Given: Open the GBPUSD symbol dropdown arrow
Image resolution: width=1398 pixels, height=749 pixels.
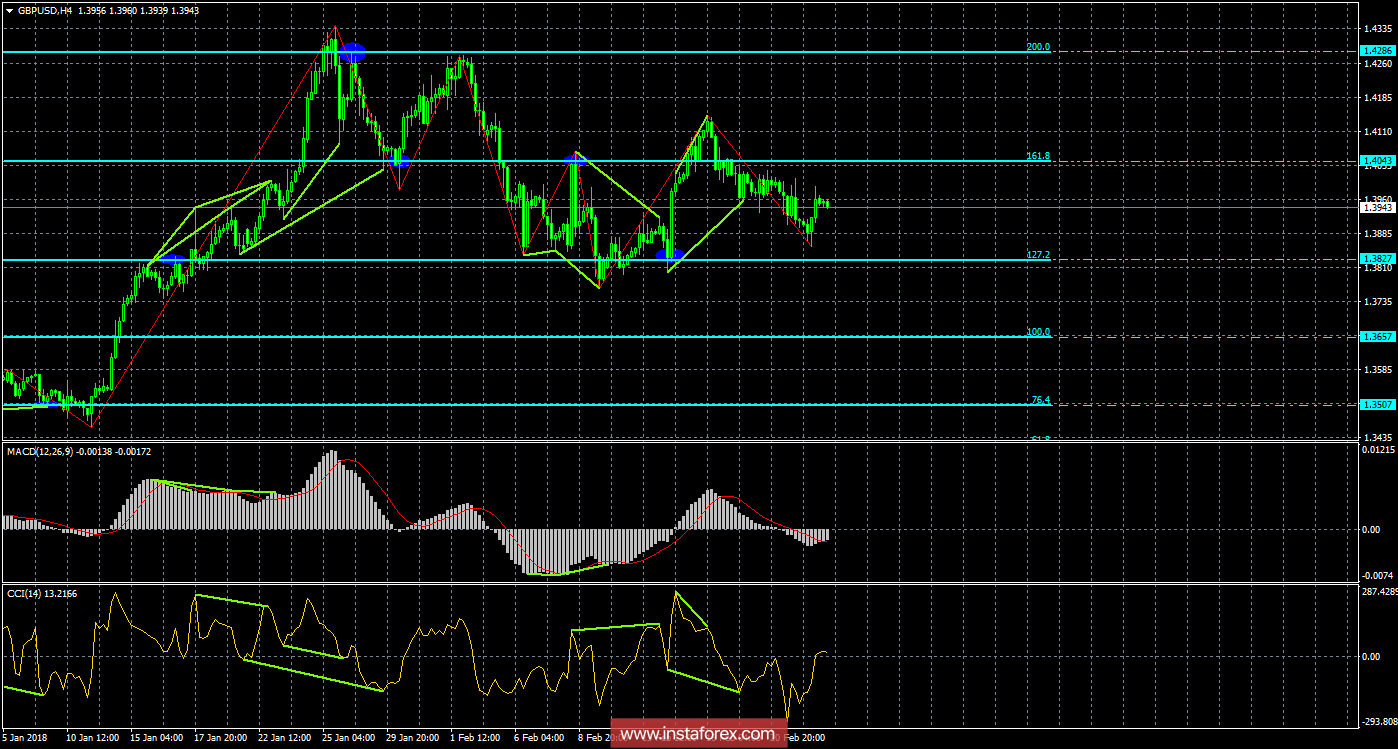Looking at the screenshot, I should [9, 10].
